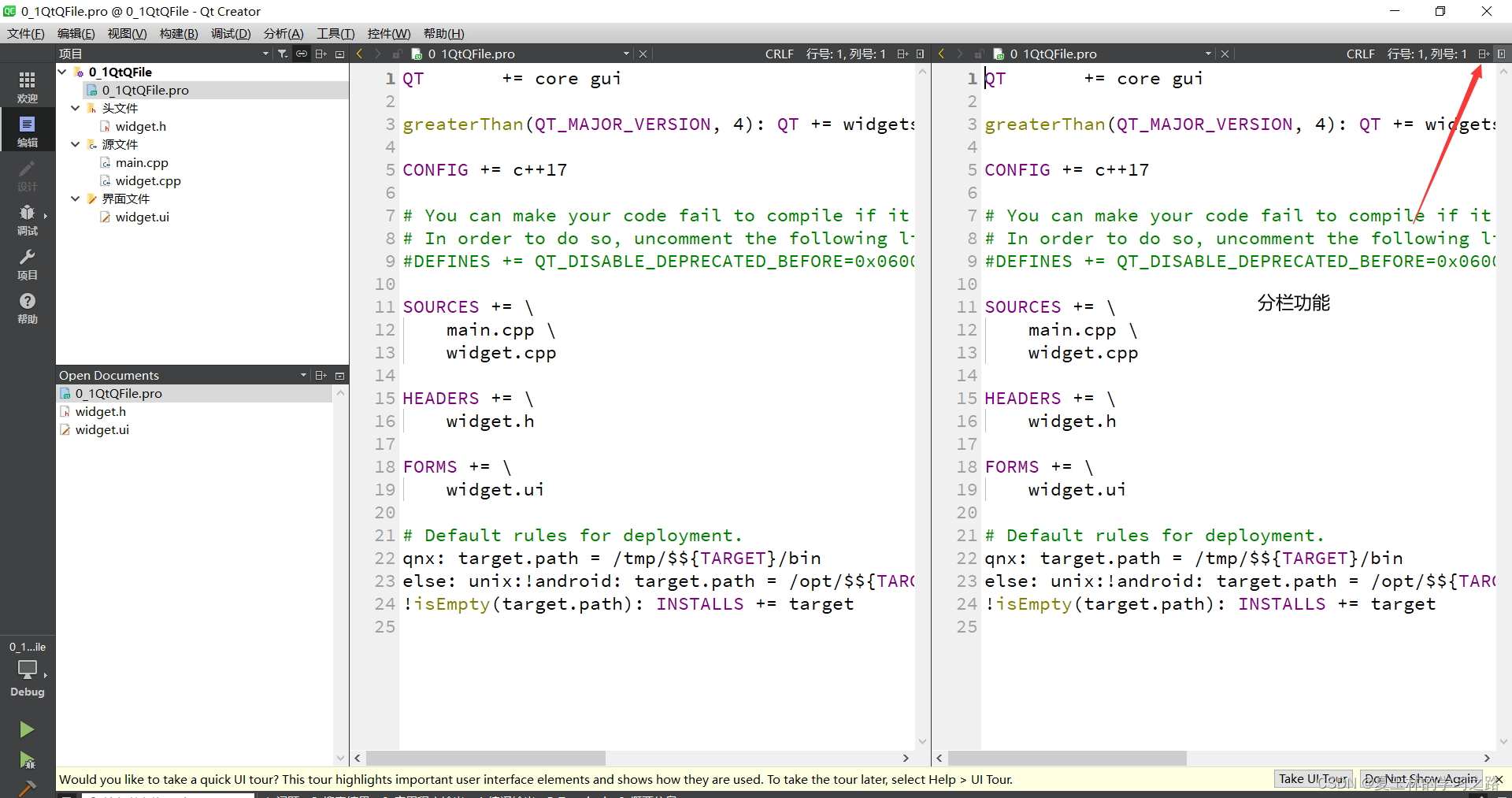Viewport: 1512px width, 798px height.
Task: Open the kit selector showing Debug
Action: click(x=28, y=670)
